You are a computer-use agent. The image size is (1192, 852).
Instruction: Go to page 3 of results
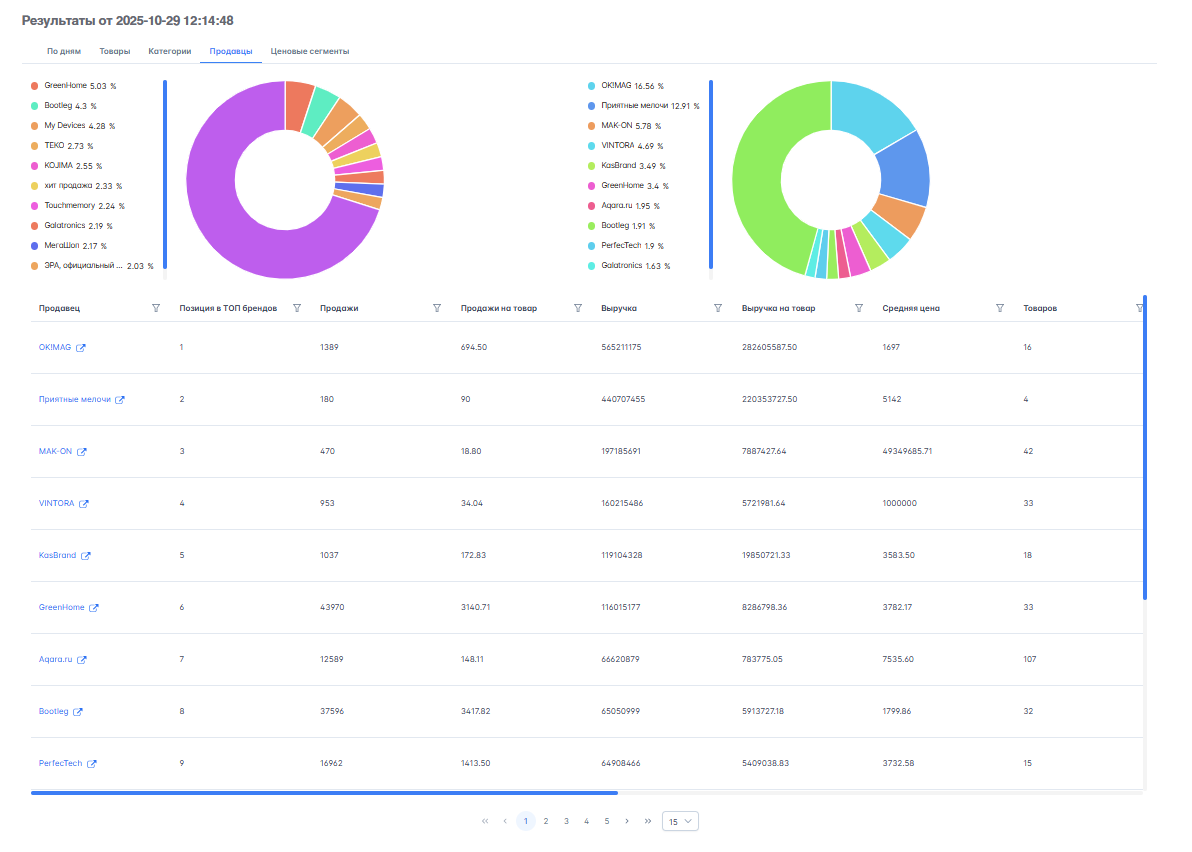click(566, 821)
